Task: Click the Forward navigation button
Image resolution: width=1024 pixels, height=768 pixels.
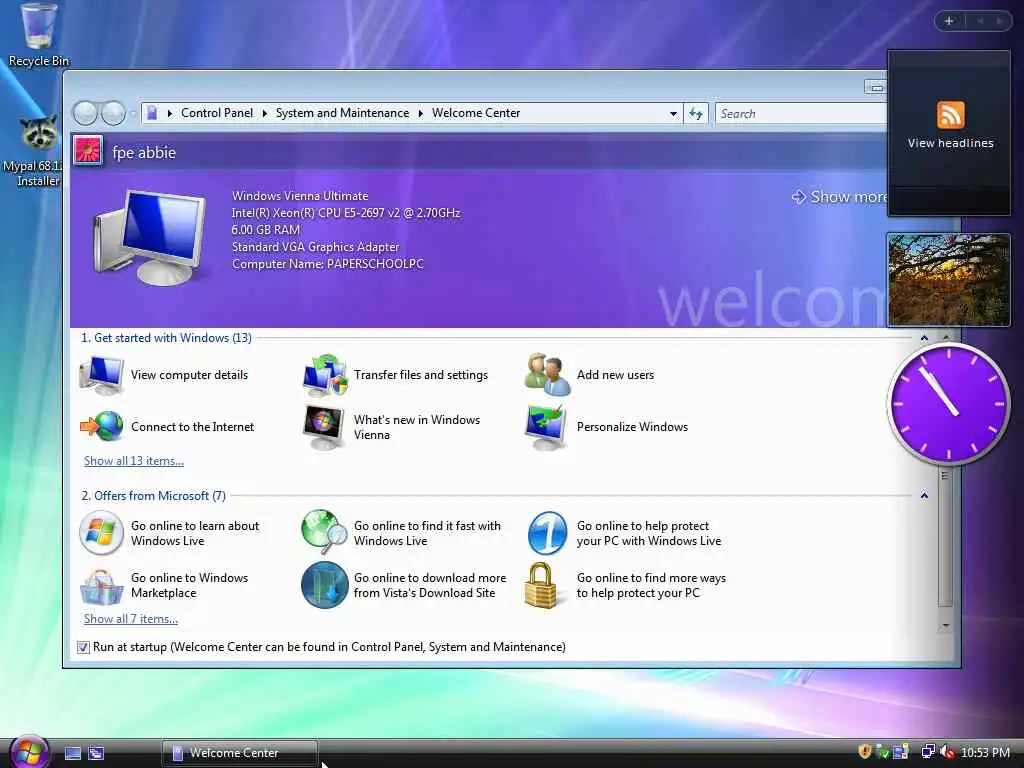Action: click(114, 113)
